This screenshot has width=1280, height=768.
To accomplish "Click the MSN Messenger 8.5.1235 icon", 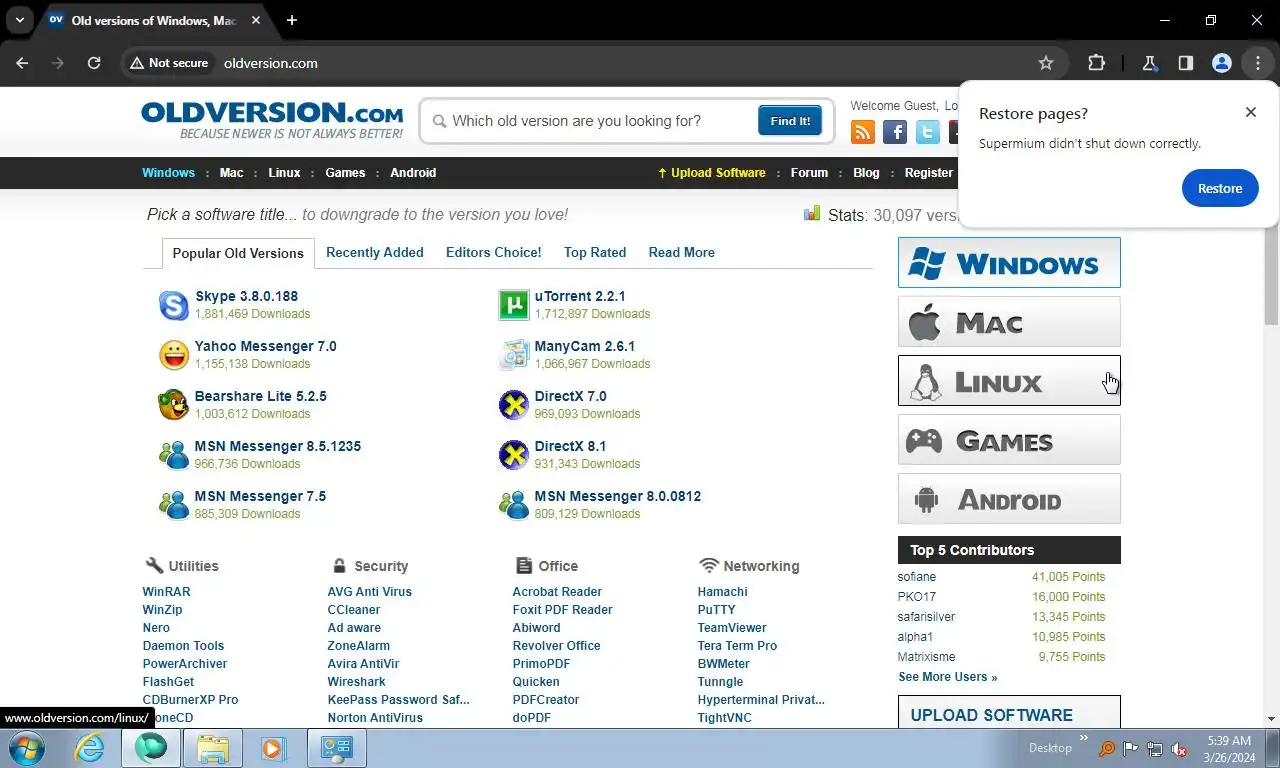I will click(174, 455).
